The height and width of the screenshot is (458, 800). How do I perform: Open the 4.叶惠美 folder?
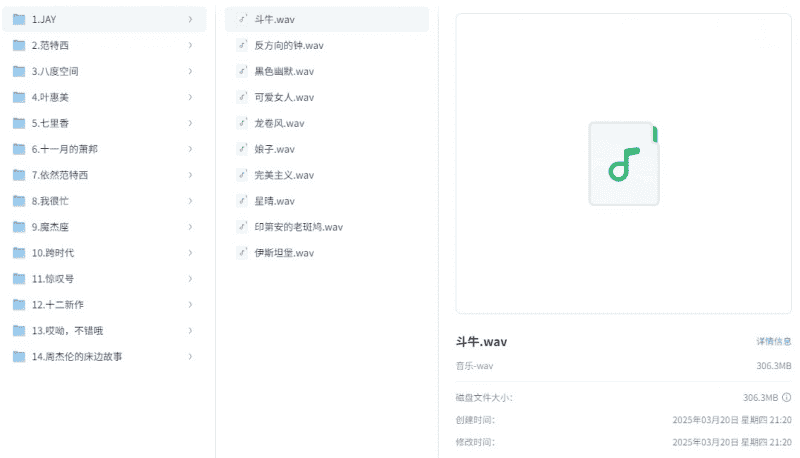(x=100, y=97)
